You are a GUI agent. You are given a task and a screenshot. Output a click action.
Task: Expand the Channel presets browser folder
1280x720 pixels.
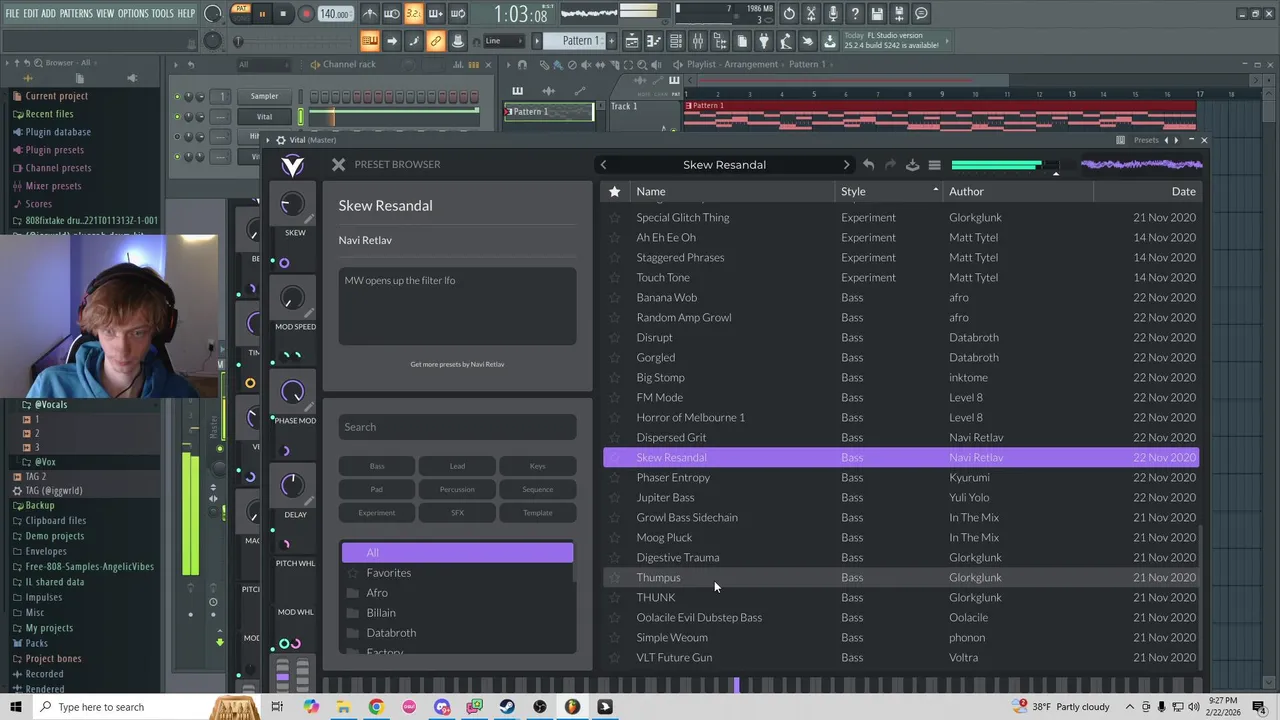click(x=58, y=168)
